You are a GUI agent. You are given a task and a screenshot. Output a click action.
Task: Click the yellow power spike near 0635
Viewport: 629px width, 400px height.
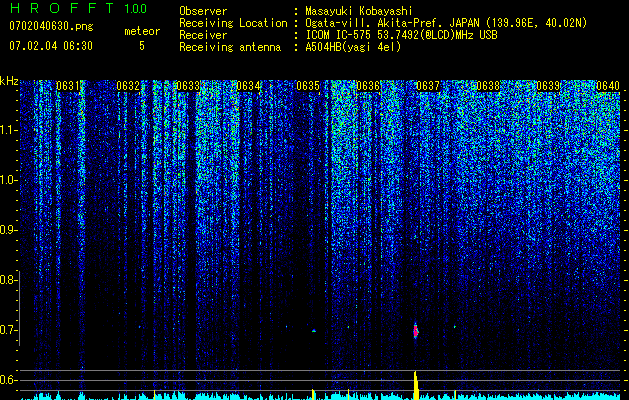click(313, 394)
